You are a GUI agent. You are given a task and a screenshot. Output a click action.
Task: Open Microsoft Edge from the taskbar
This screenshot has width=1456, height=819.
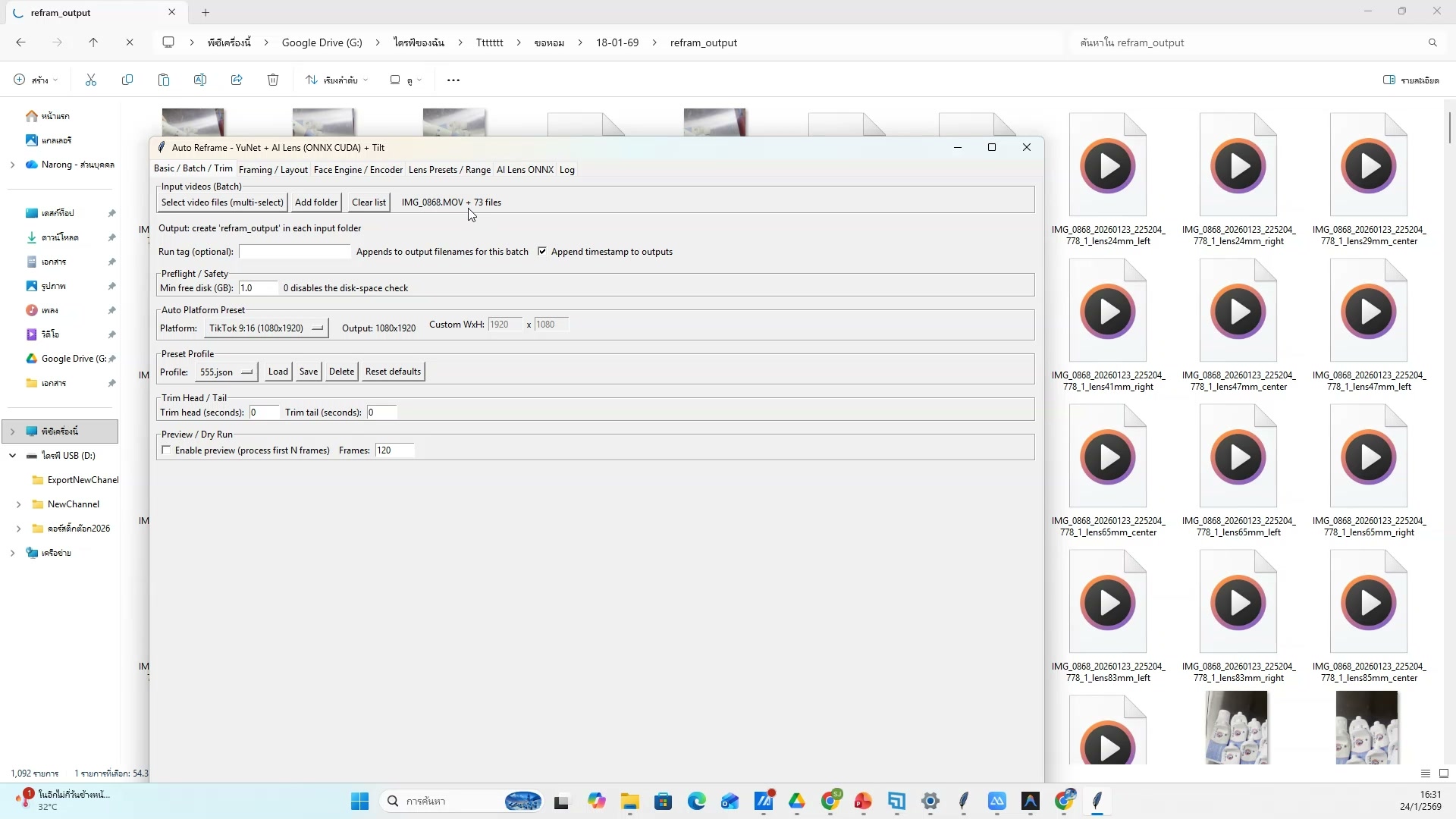[696, 801]
